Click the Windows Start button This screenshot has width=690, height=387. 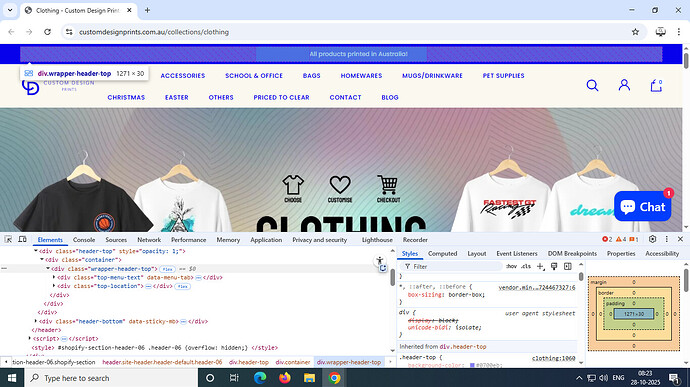pyautogui.click(x=12, y=378)
